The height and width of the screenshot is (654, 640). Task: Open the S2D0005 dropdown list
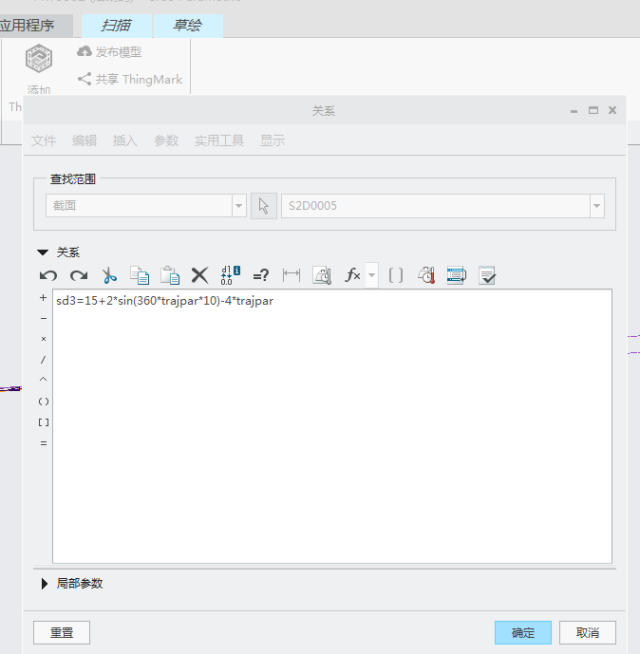597,206
